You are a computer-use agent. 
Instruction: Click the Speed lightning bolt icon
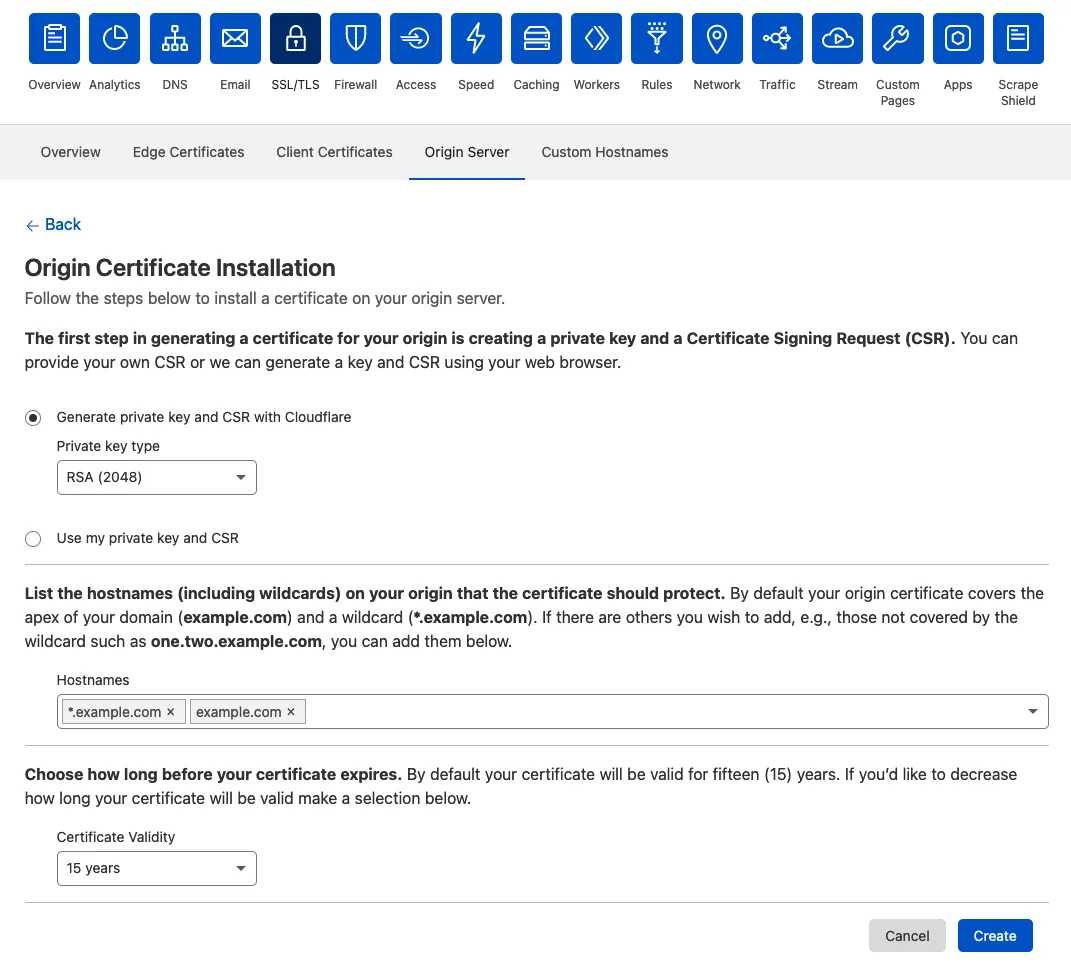pos(476,38)
